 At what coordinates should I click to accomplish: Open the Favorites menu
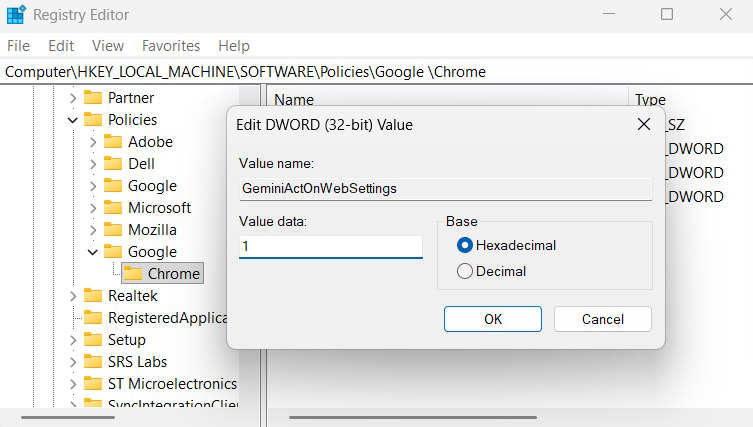tap(171, 46)
